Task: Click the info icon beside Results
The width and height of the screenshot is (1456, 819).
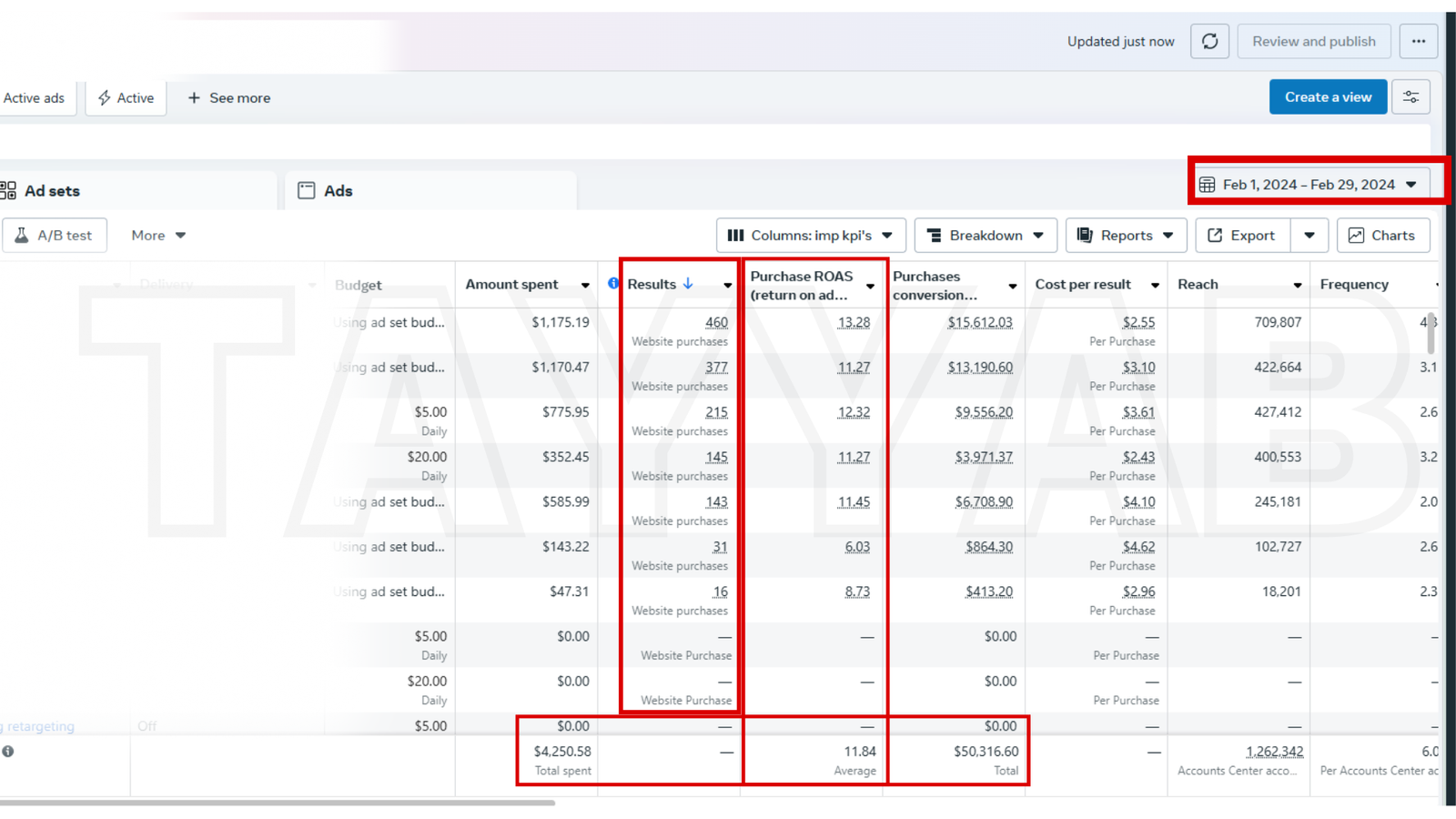Action: pyautogui.click(x=613, y=284)
